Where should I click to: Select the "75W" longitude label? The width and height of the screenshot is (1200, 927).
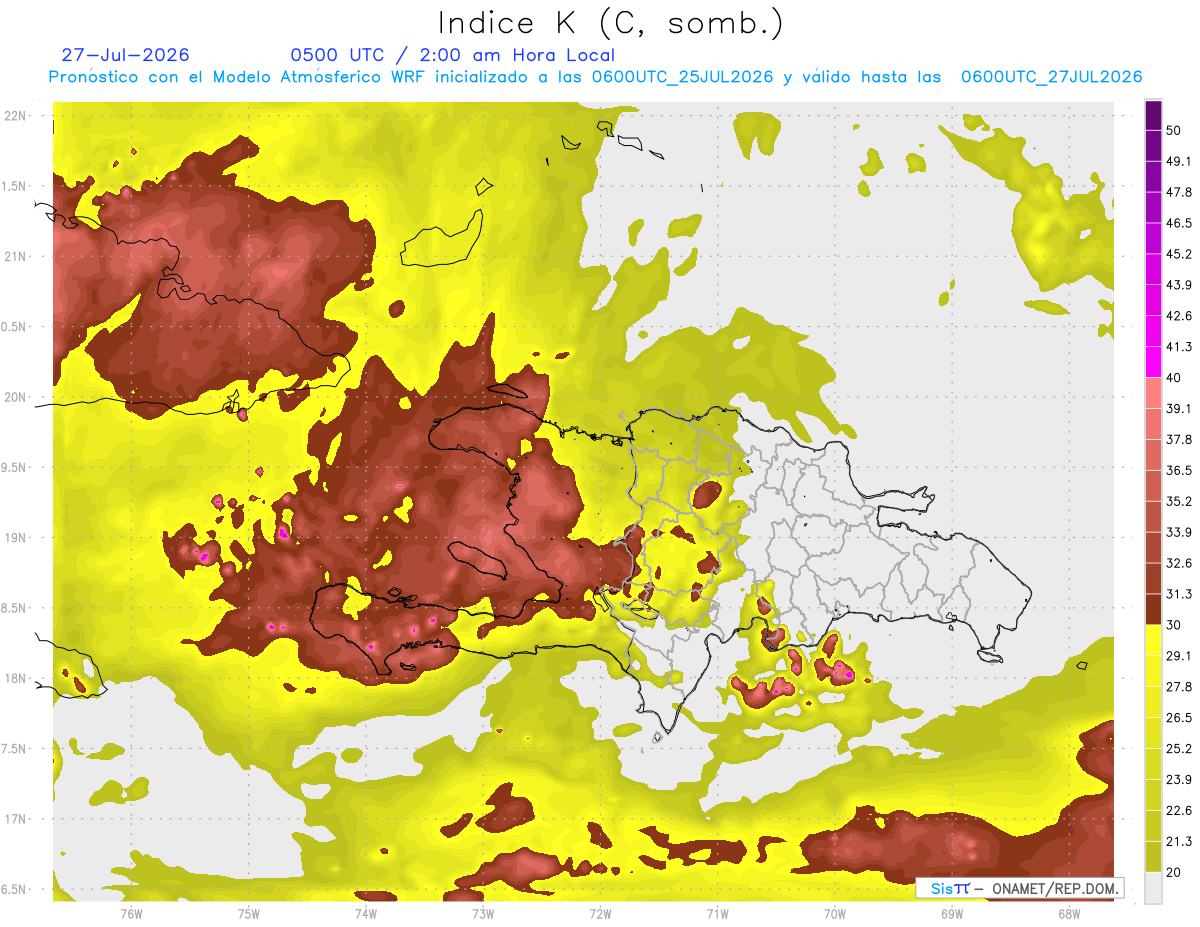[x=248, y=913]
